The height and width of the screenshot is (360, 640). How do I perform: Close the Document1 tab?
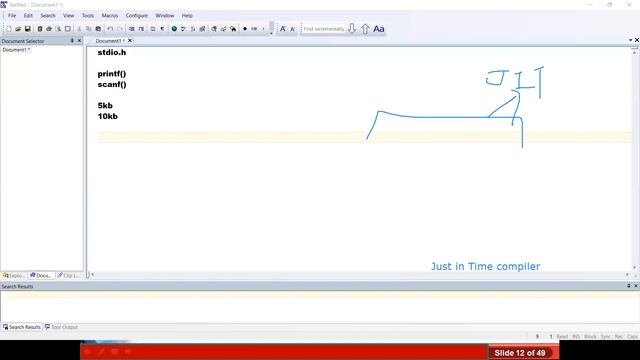(130, 41)
